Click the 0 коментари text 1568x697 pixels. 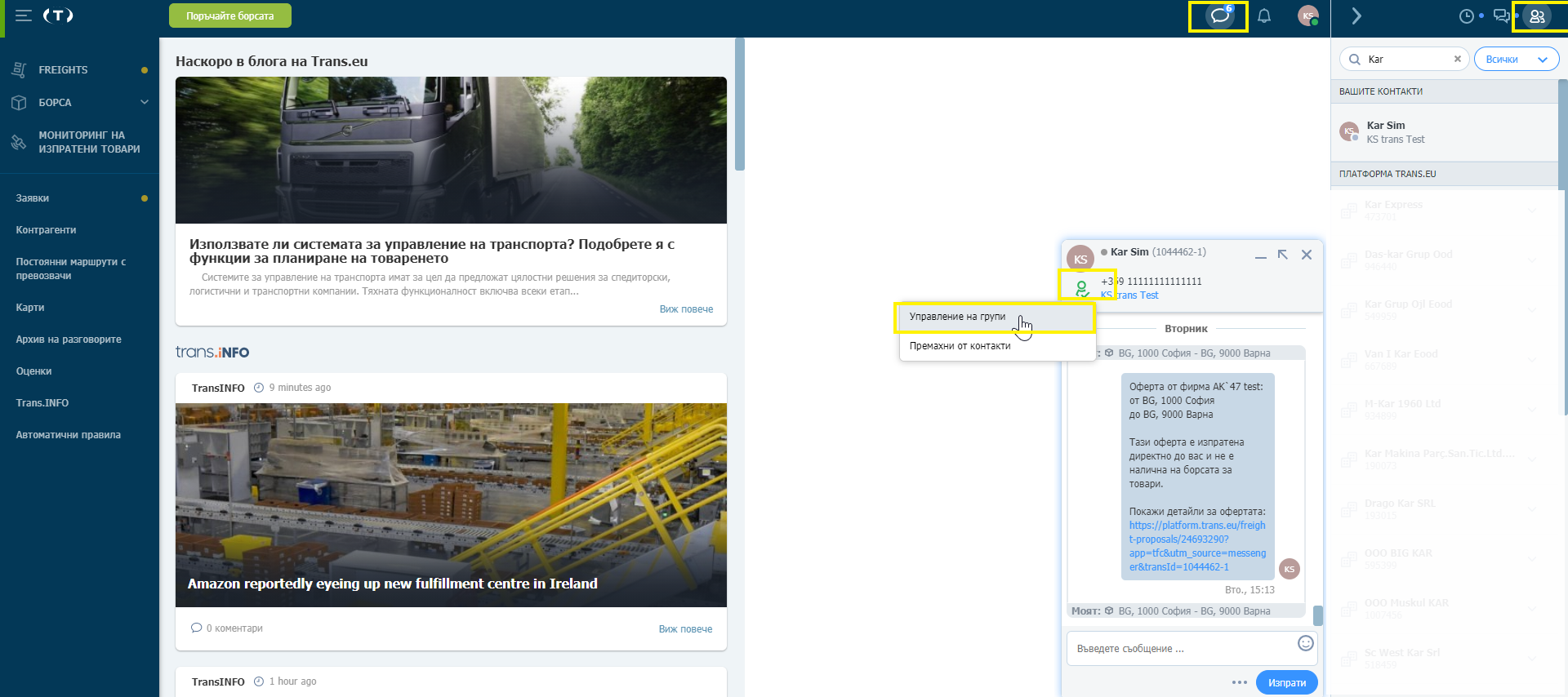pos(234,628)
